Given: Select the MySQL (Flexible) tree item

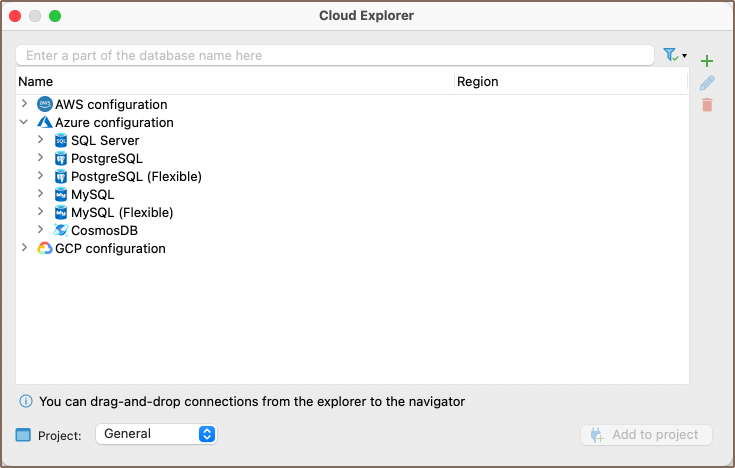Looking at the screenshot, I should click(x=122, y=213).
